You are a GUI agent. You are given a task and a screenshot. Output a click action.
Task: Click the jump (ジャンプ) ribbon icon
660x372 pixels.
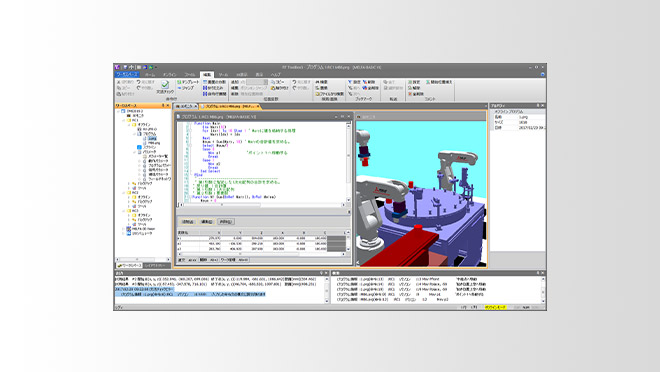pyautogui.click(x=179, y=88)
